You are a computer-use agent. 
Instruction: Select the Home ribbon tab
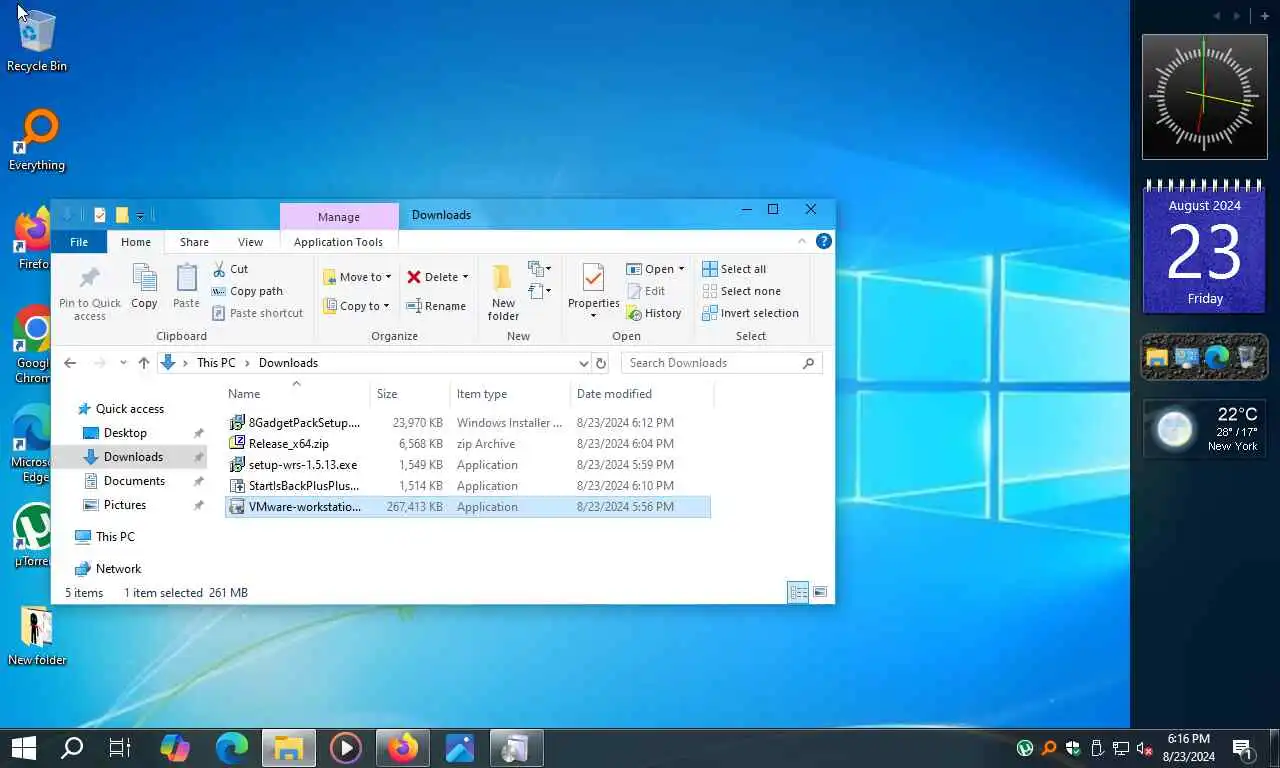coord(136,242)
